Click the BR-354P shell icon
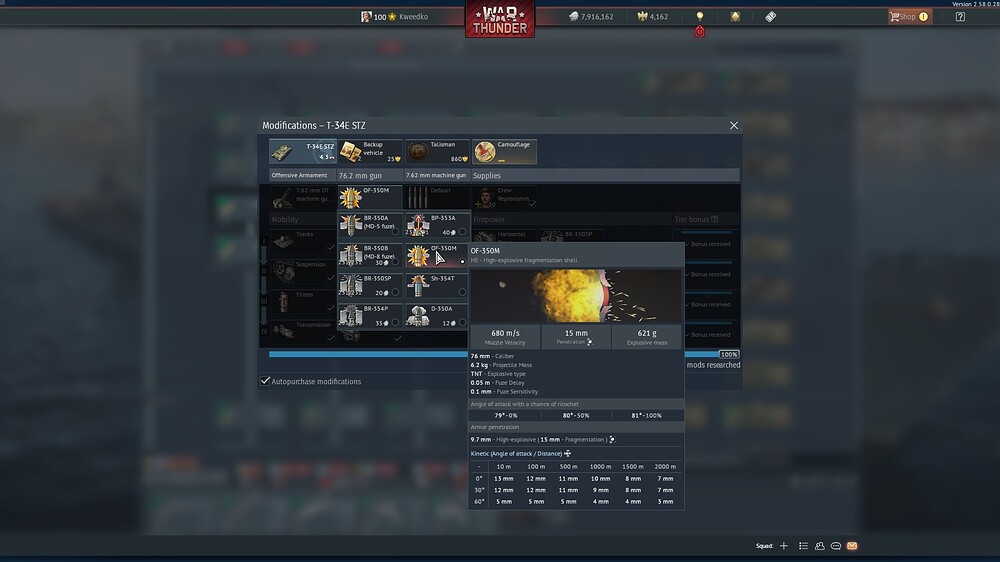Screen dimensions: 1000x562 coord(351,316)
